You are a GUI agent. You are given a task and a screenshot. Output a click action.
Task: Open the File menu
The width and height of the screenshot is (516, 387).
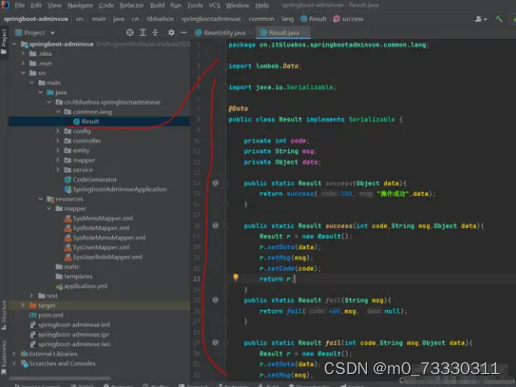20,5
